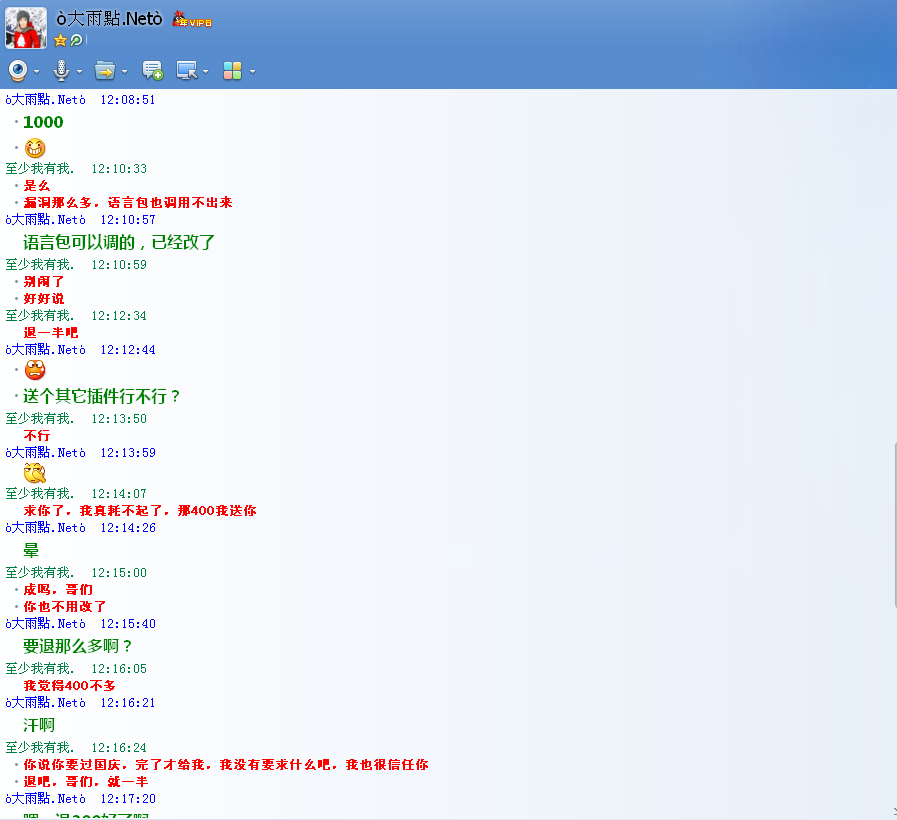Image resolution: width=897 pixels, height=820 pixels.
Task: Click the sender line ò大雨點.Netò 12:17:20
Action: pyautogui.click(x=81, y=799)
